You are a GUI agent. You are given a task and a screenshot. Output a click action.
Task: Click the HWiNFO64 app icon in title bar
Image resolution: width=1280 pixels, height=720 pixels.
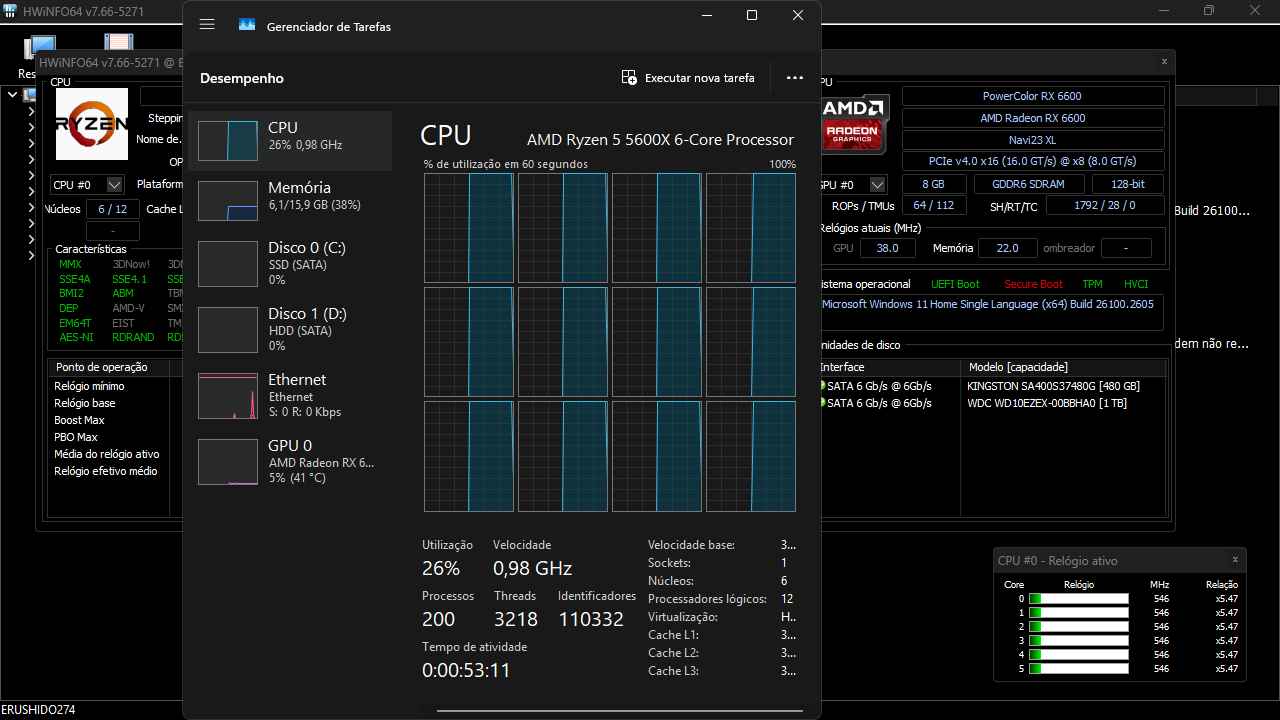click(x=8, y=9)
